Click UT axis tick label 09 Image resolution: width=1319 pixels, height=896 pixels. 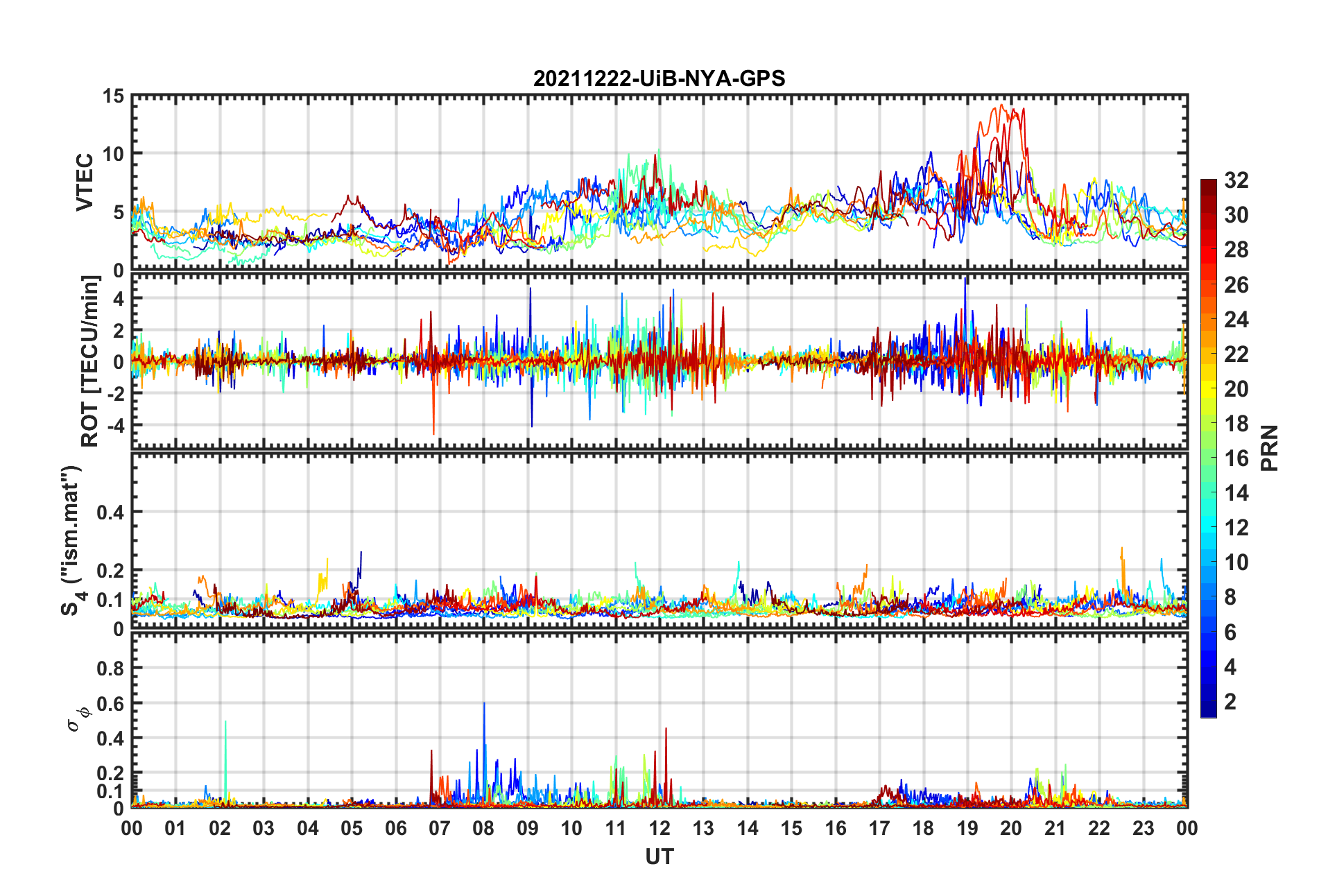pyautogui.click(x=528, y=828)
